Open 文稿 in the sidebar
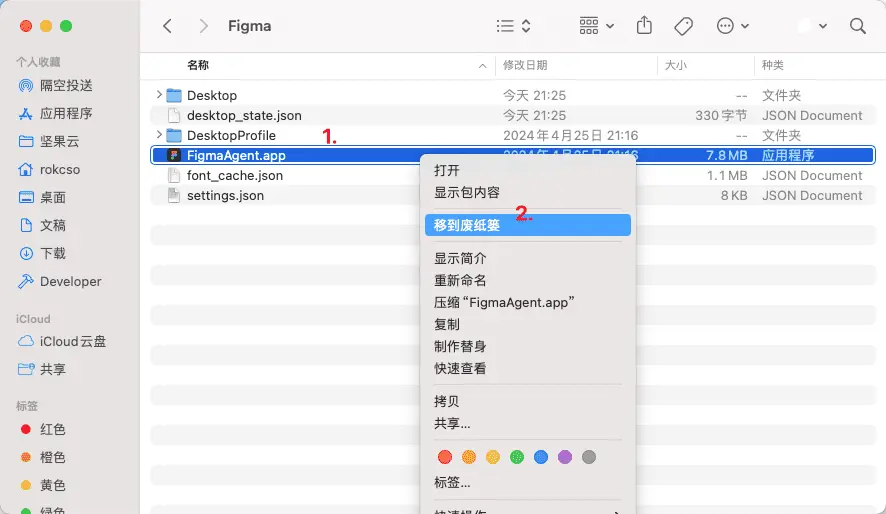This screenshot has width=886, height=514. click(42, 225)
